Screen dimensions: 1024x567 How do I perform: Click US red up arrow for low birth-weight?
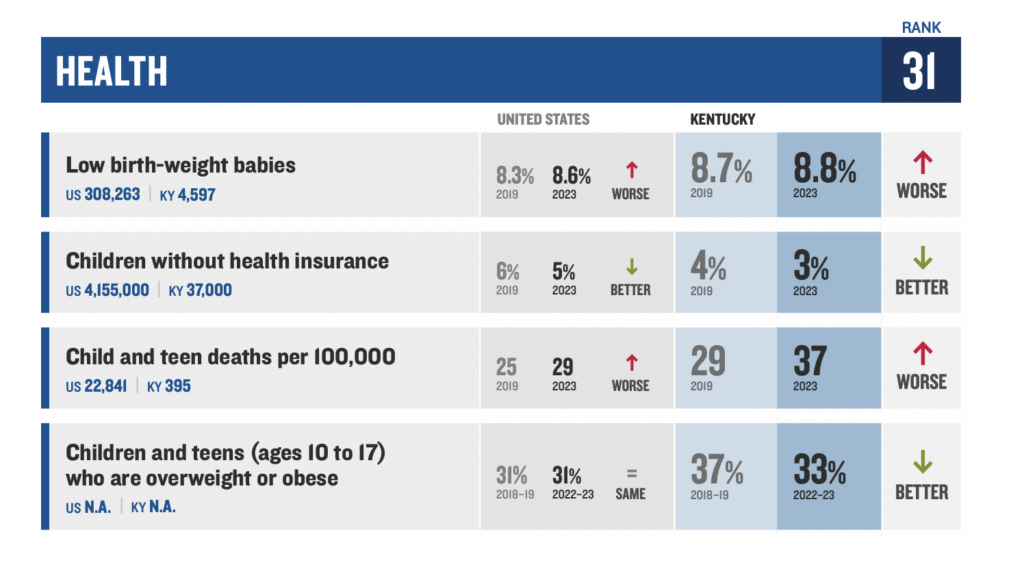pyautogui.click(x=631, y=170)
